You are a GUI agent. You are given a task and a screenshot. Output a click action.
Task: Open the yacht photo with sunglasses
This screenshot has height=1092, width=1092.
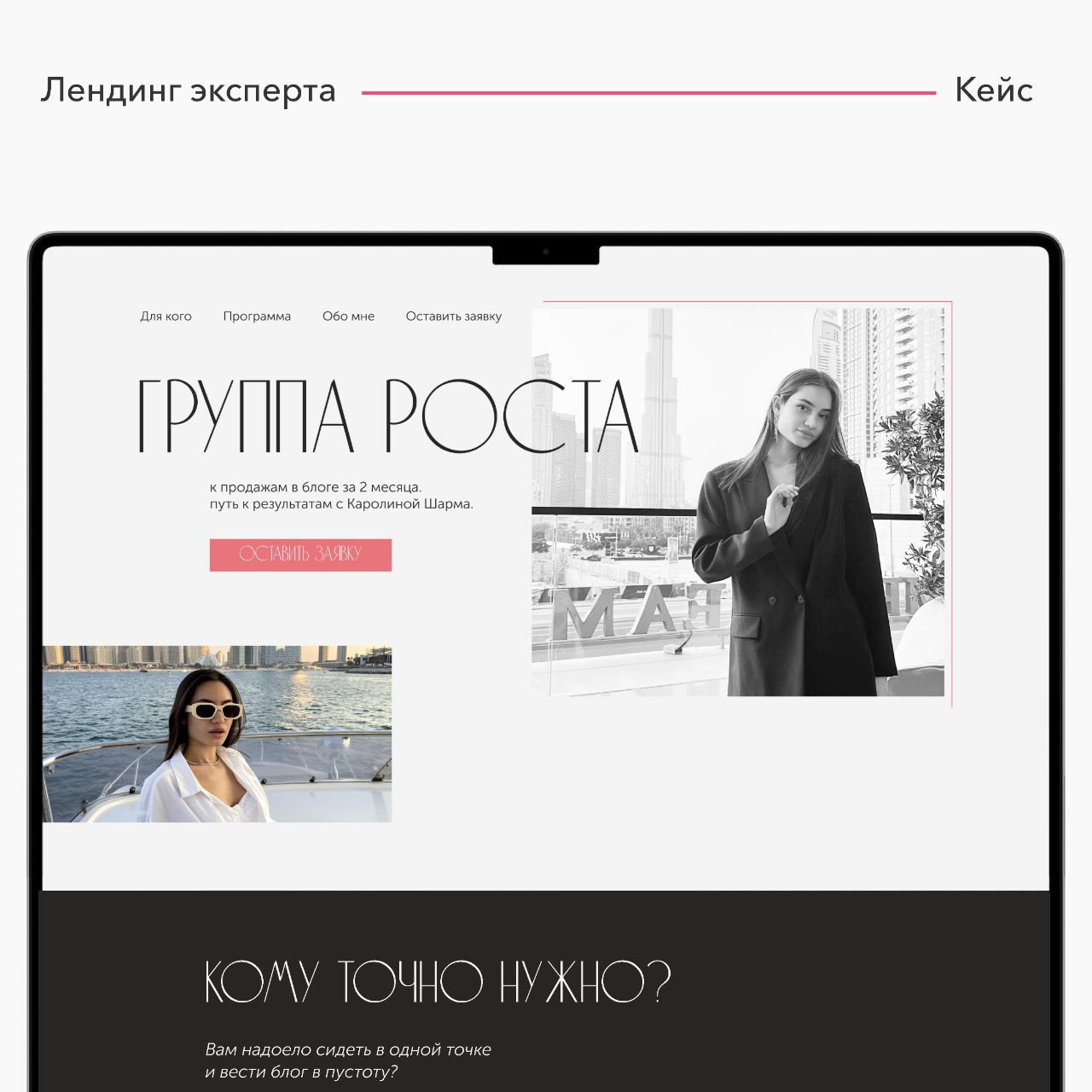pyautogui.click(x=217, y=734)
